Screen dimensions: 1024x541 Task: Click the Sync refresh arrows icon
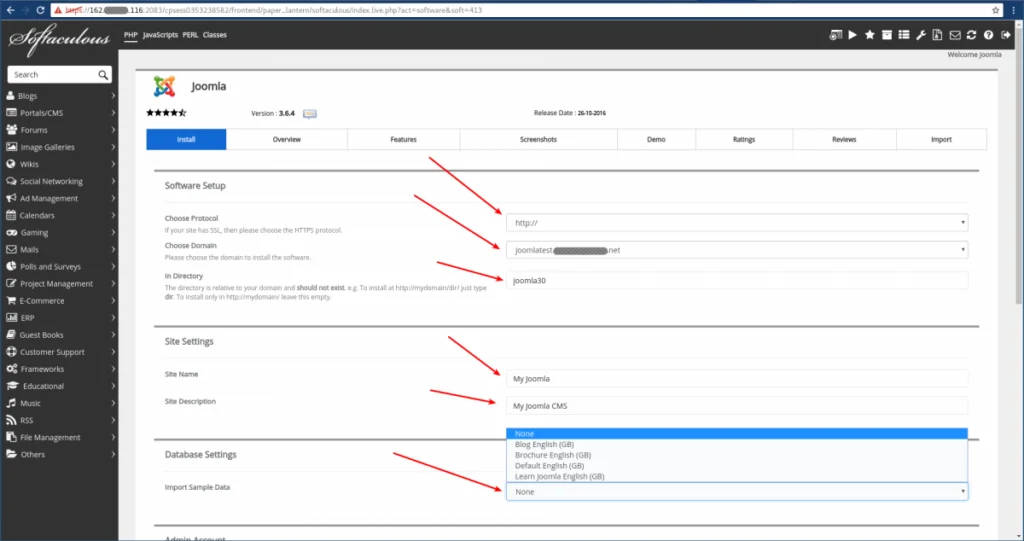(x=971, y=35)
